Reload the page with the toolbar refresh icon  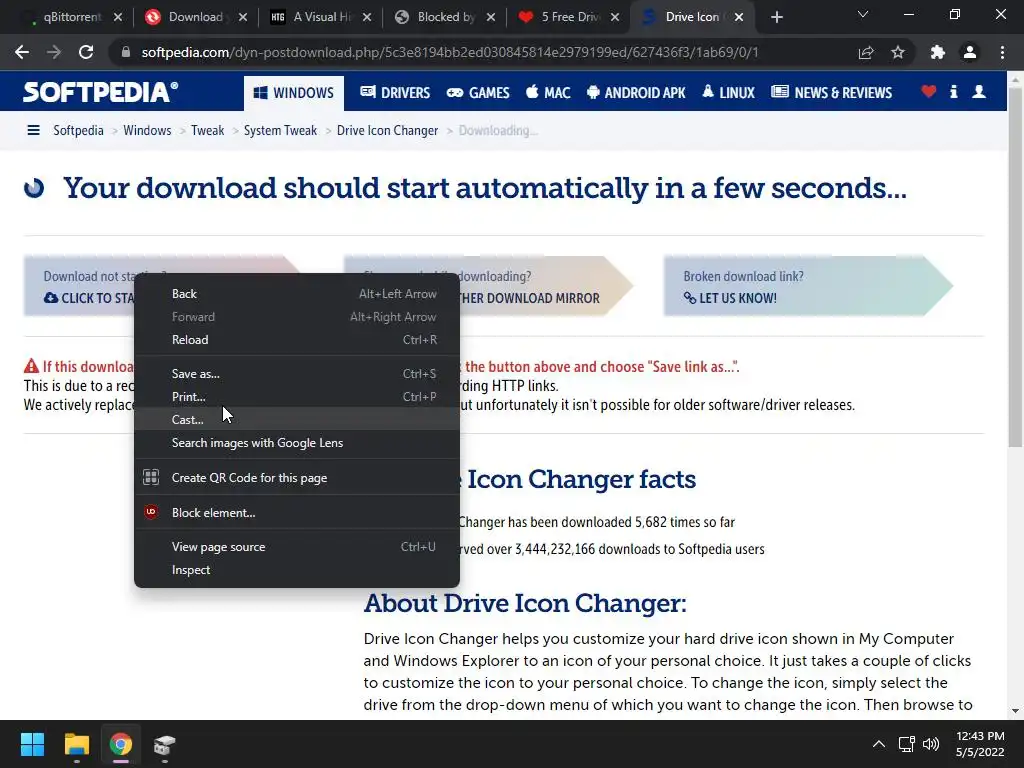point(86,52)
